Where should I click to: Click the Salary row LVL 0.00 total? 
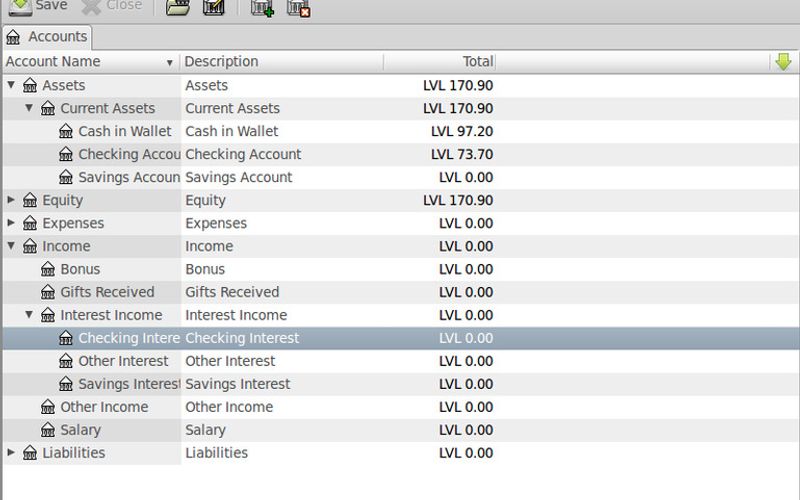(466, 430)
